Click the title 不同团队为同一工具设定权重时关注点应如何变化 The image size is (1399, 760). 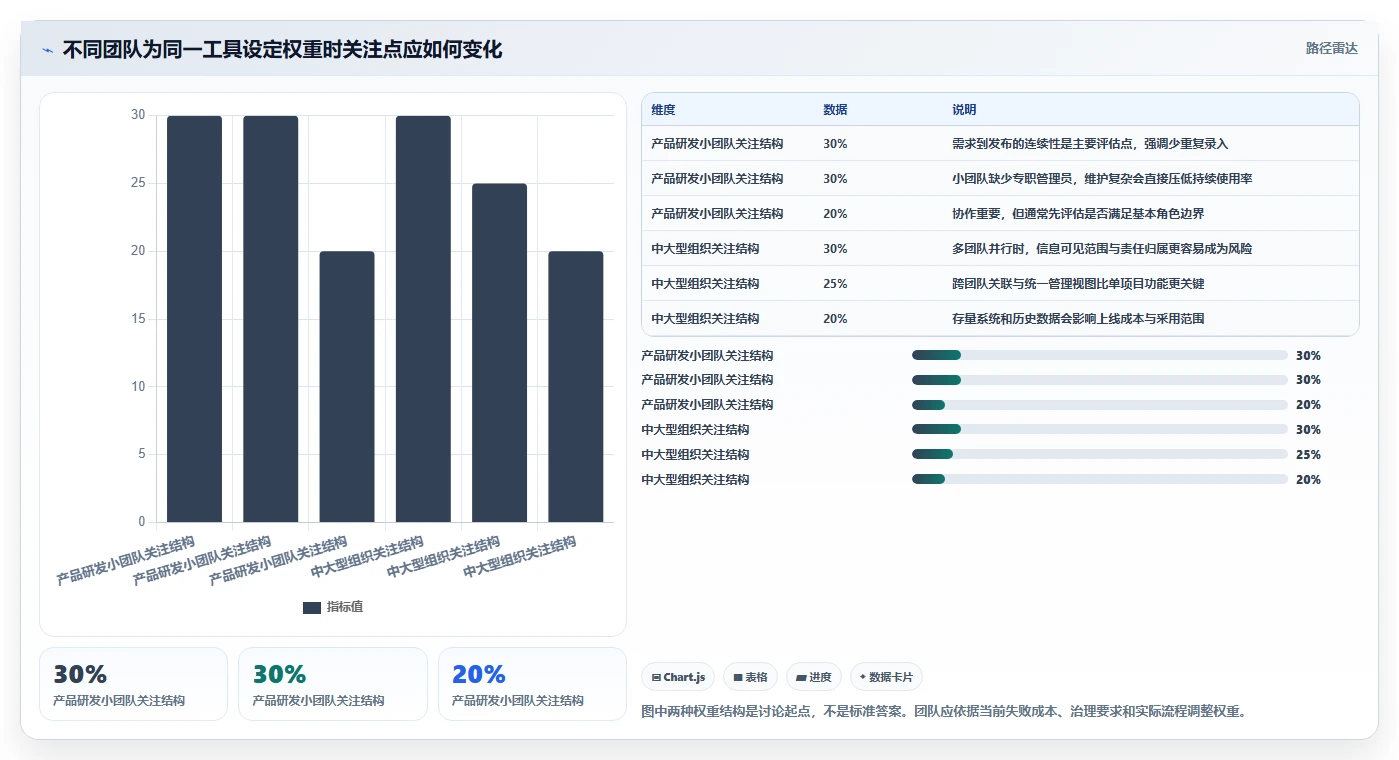pos(282,49)
